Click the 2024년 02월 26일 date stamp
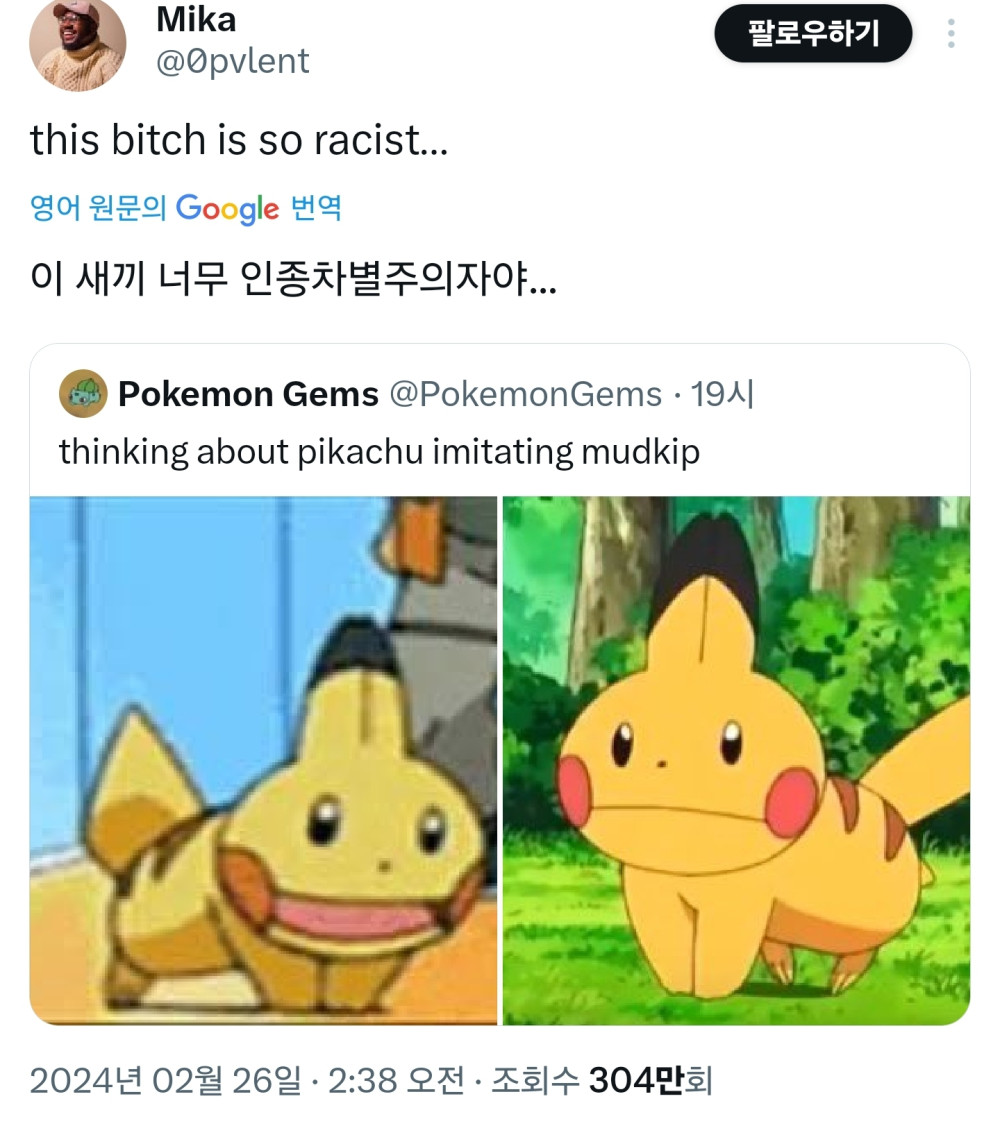The height and width of the screenshot is (1126, 1000). pos(165,1080)
